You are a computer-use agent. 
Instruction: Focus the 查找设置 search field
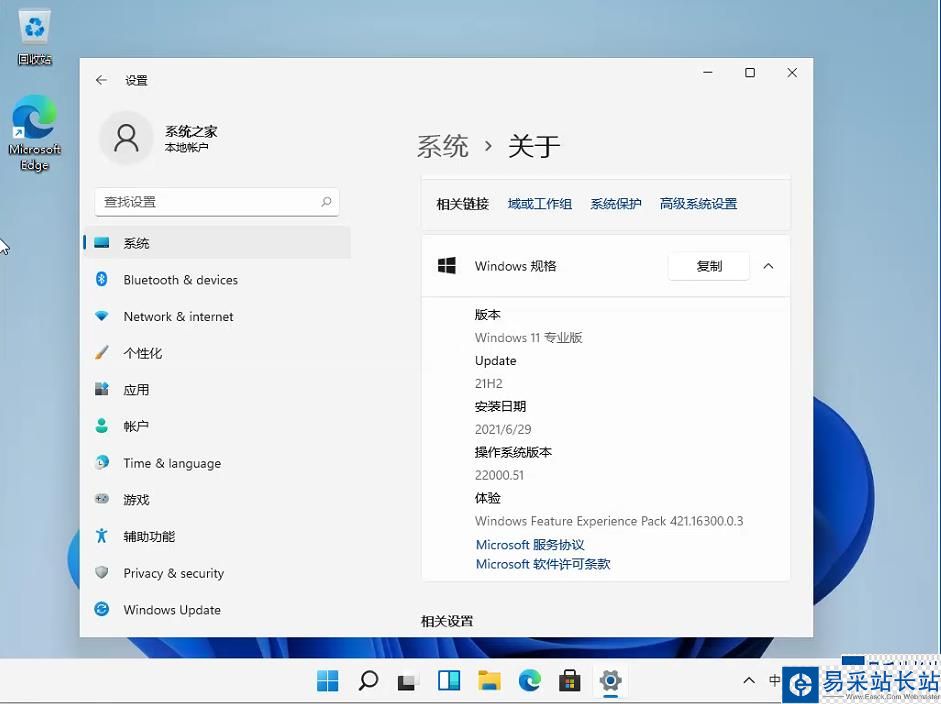217,202
